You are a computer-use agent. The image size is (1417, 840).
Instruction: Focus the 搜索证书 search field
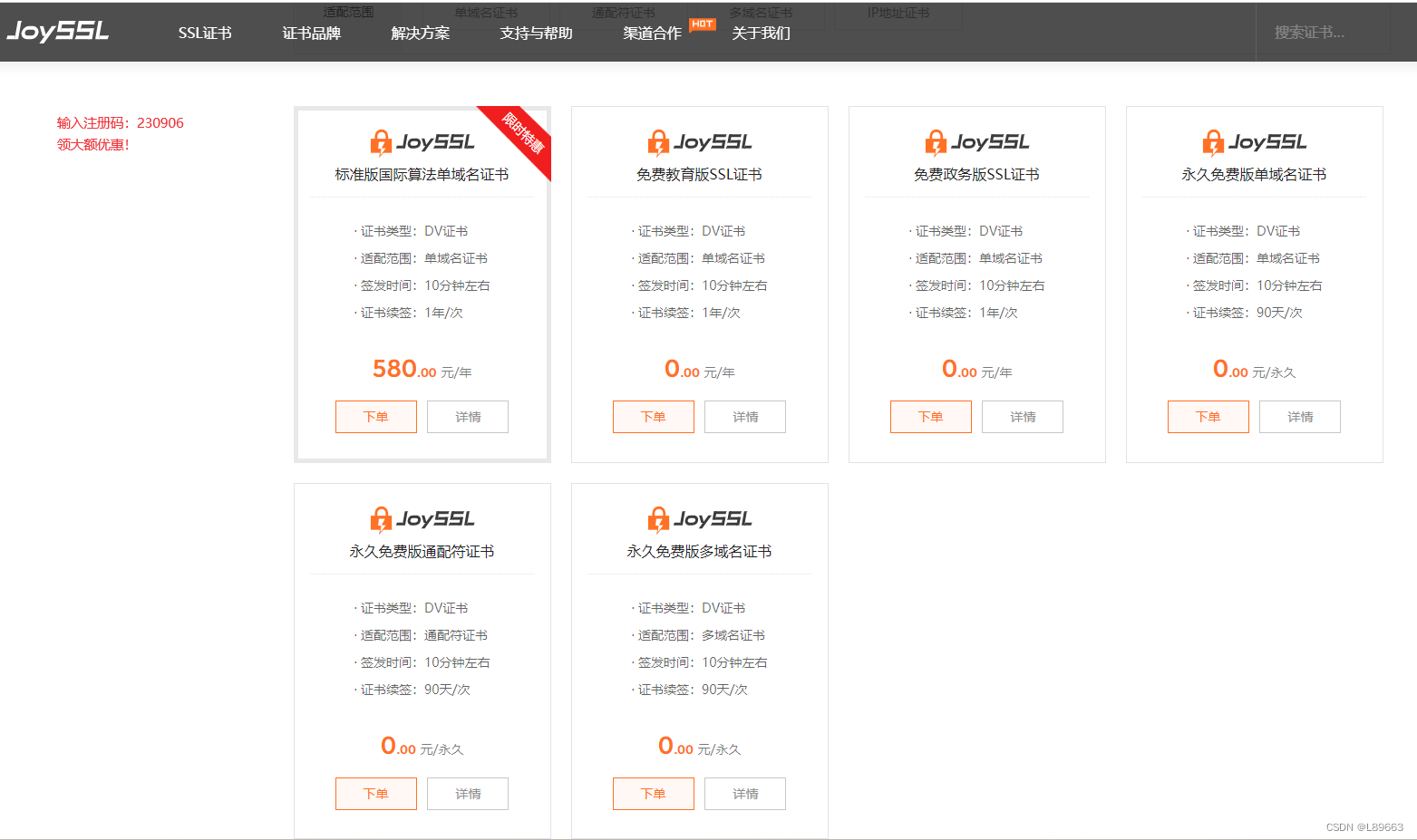[x=1323, y=33]
